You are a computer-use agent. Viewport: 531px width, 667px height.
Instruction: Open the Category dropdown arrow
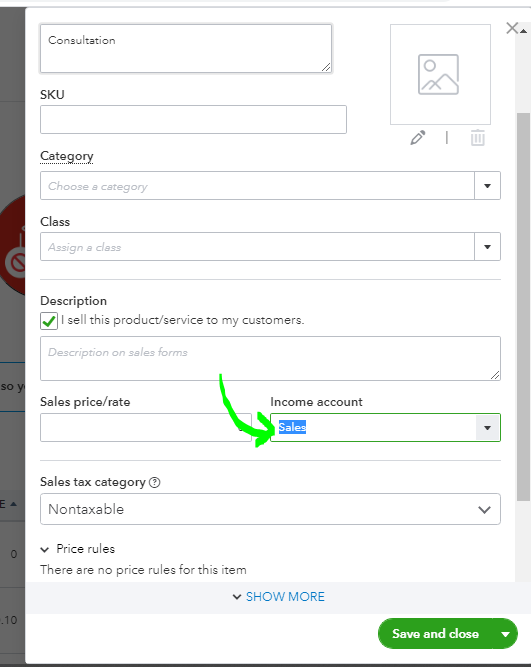(x=487, y=186)
